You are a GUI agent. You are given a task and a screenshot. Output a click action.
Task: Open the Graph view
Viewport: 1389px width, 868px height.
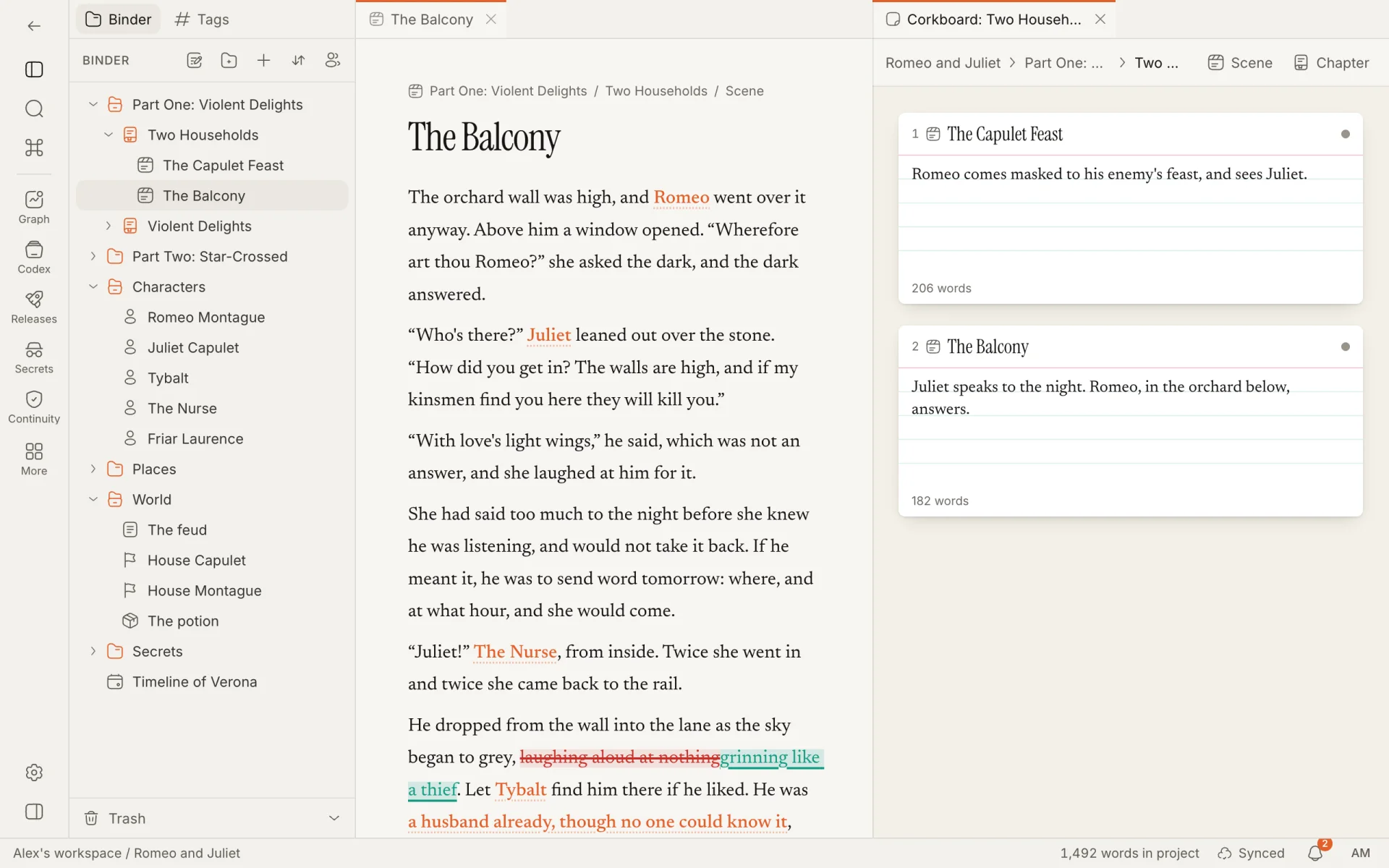coord(34,208)
